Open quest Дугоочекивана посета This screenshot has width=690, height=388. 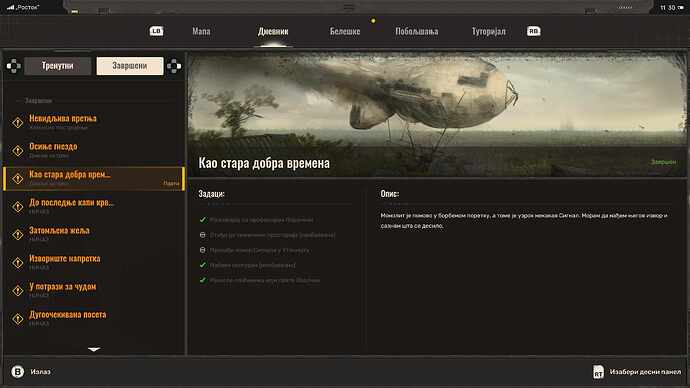click(x=94, y=318)
